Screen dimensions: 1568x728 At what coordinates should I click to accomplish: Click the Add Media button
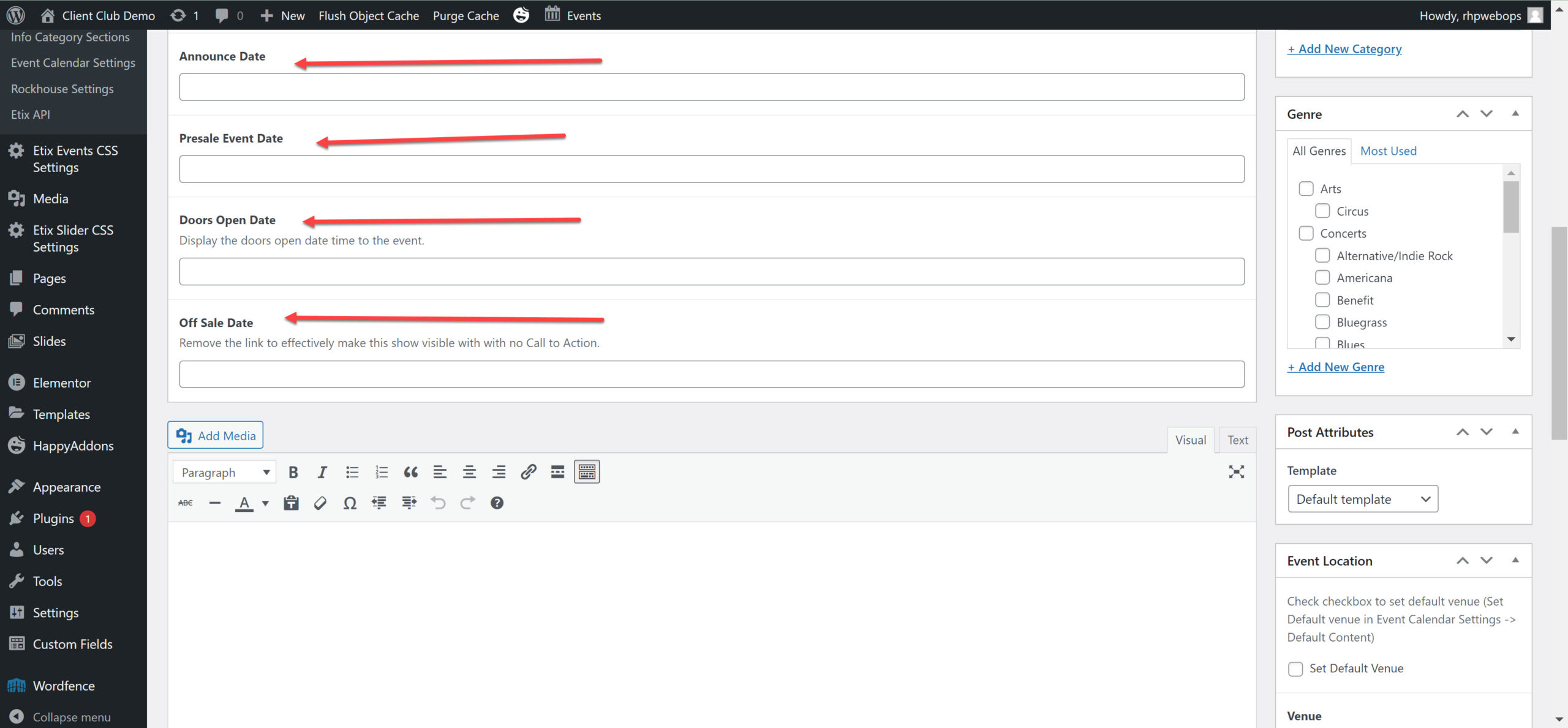216,435
